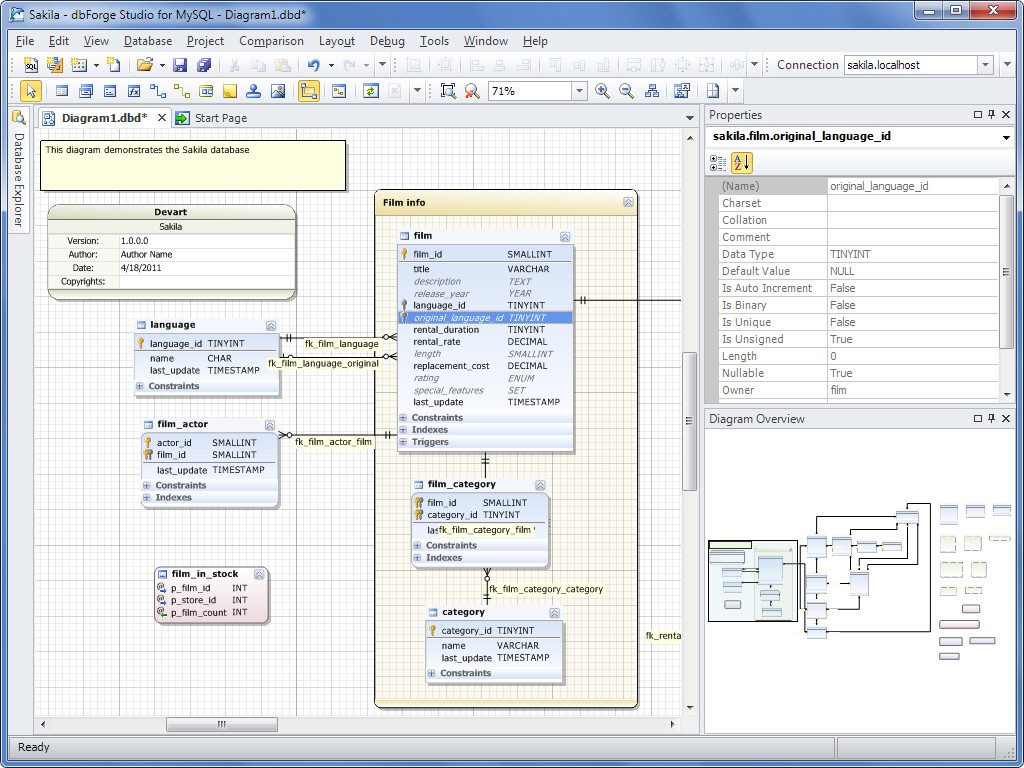This screenshot has height=768, width=1024.
Task: Click the Properties panel scrollbar thumb
Action: click(x=1006, y=272)
